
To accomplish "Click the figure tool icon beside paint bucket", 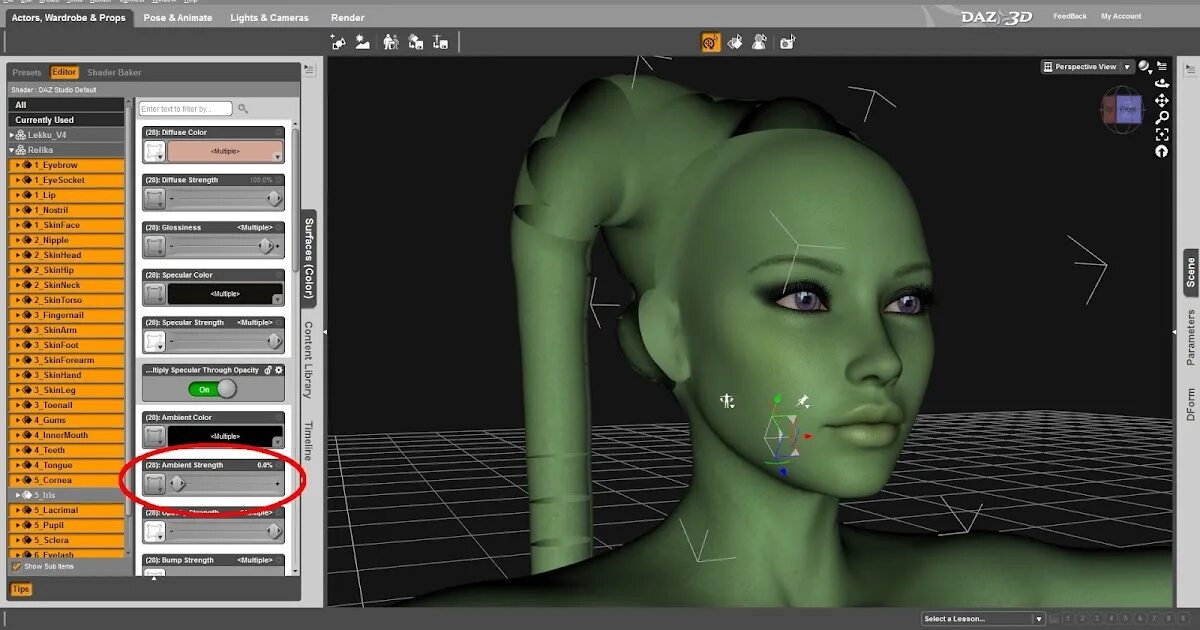I will pos(760,42).
